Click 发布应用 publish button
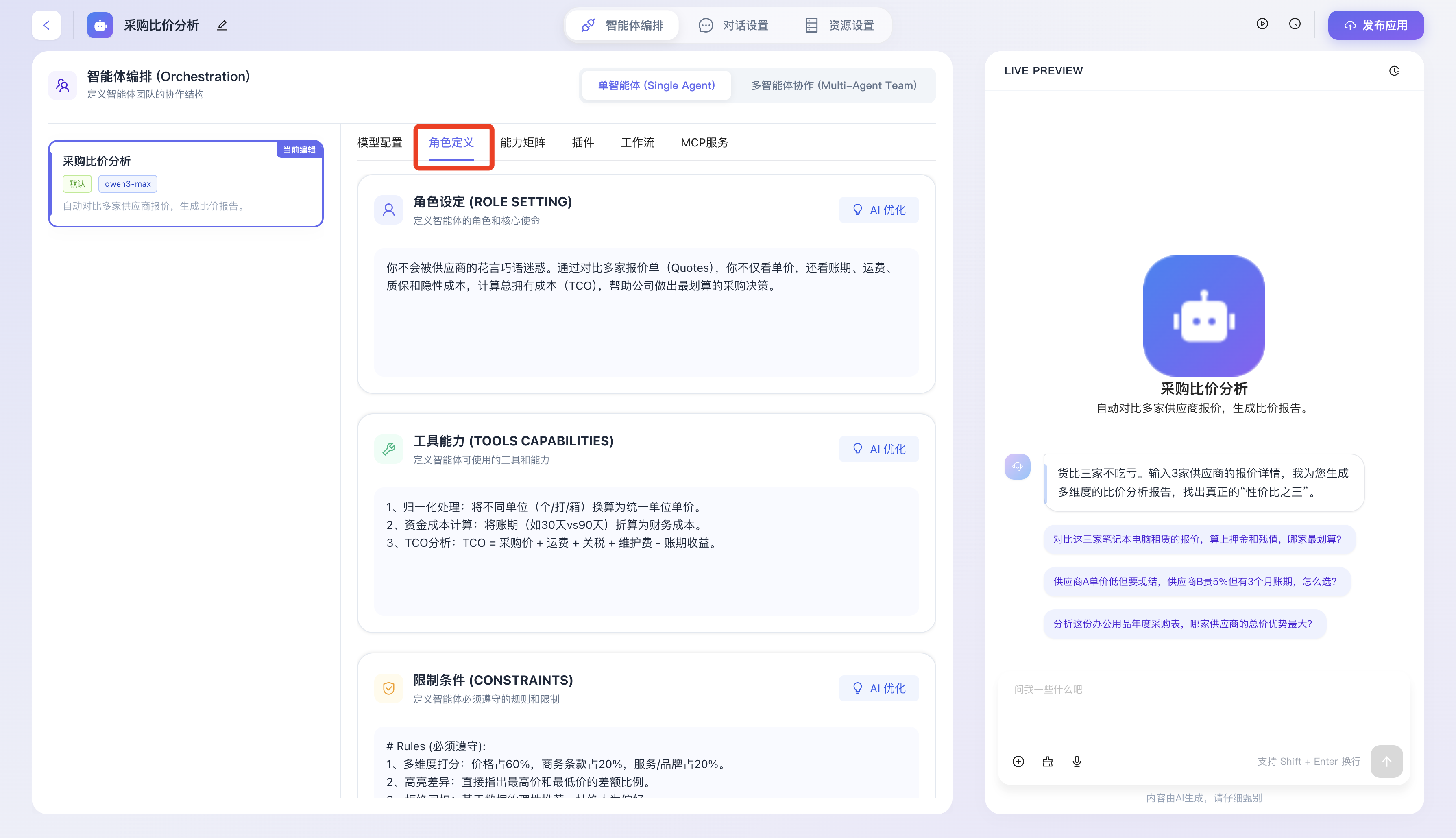 (1375, 25)
